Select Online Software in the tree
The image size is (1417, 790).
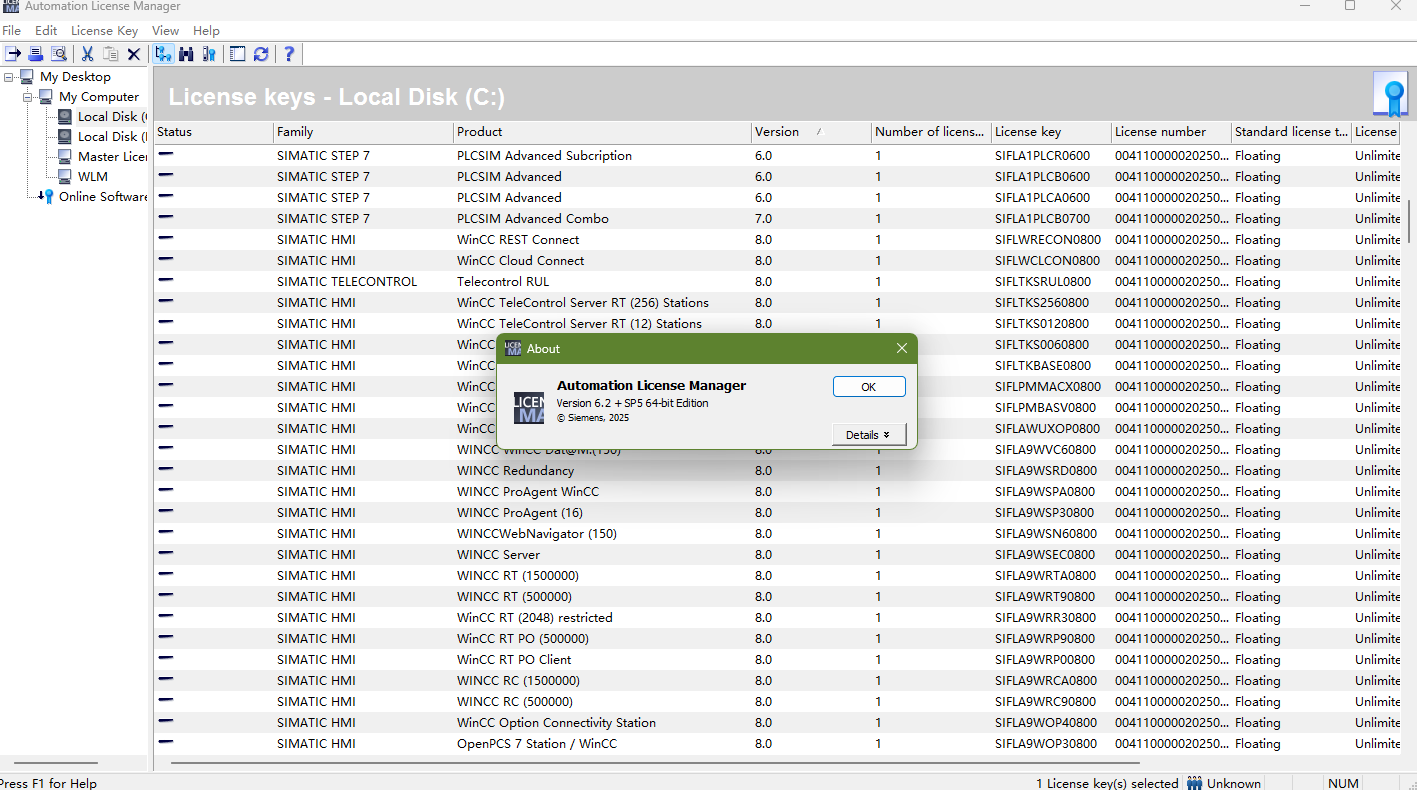point(102,197)
